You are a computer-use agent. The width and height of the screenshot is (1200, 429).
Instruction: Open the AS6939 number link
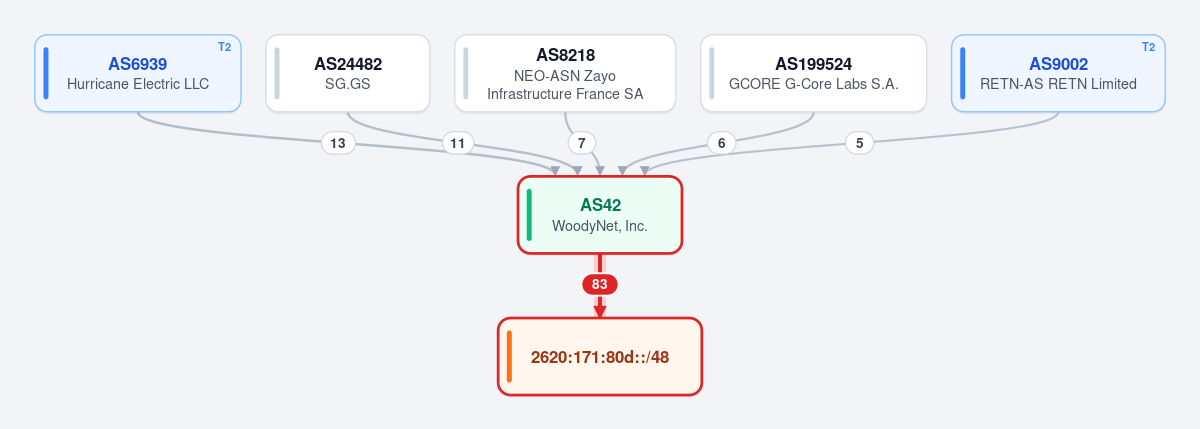click(x=138, y=64)
